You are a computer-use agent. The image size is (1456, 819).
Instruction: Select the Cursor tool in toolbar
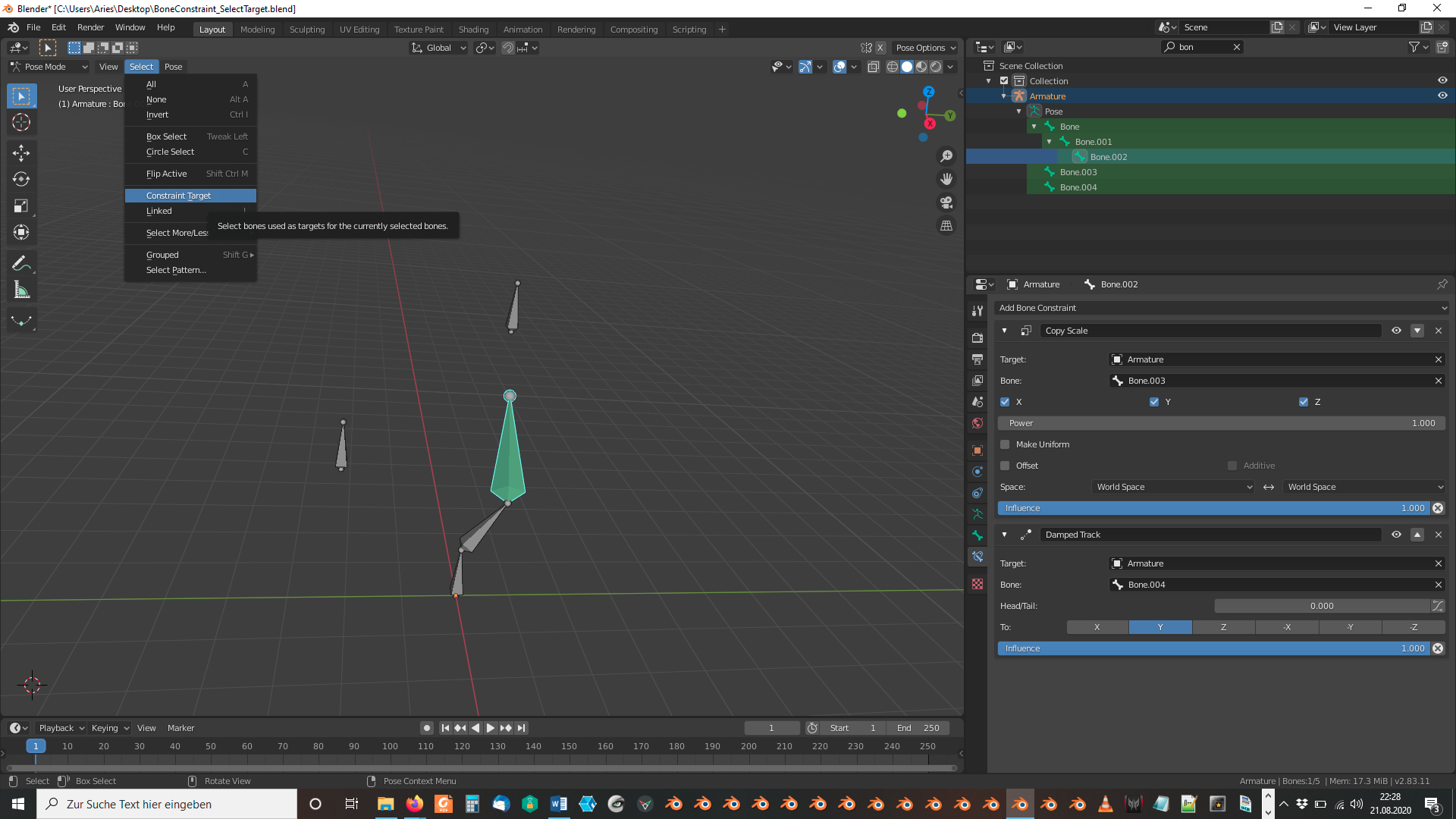pos(21,123)
